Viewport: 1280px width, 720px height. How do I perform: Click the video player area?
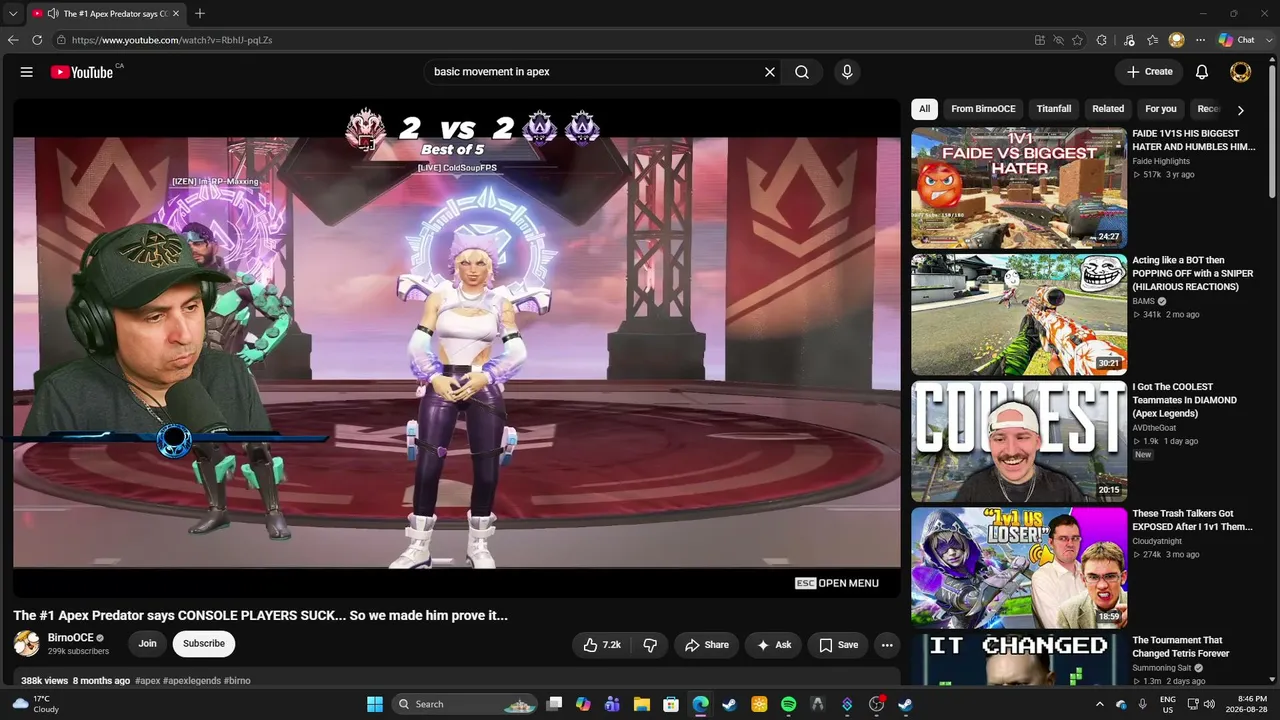(457, 348)
